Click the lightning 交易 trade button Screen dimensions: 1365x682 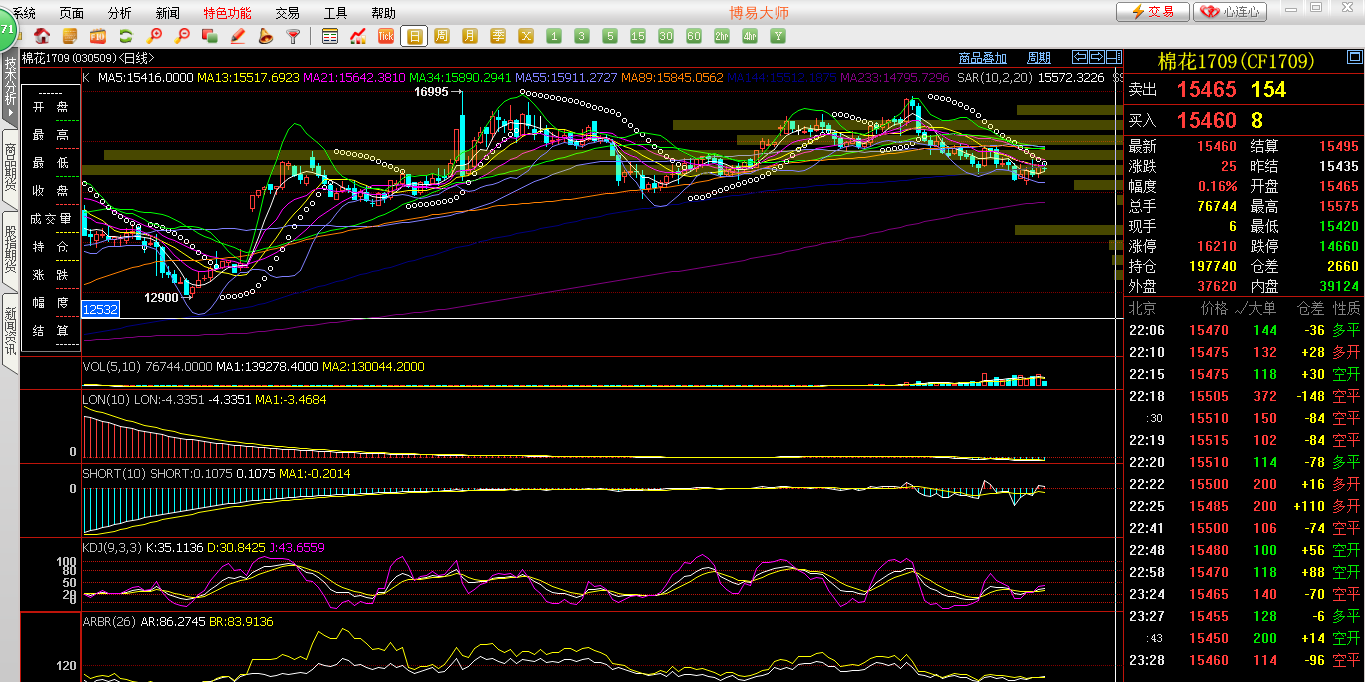1153,12
